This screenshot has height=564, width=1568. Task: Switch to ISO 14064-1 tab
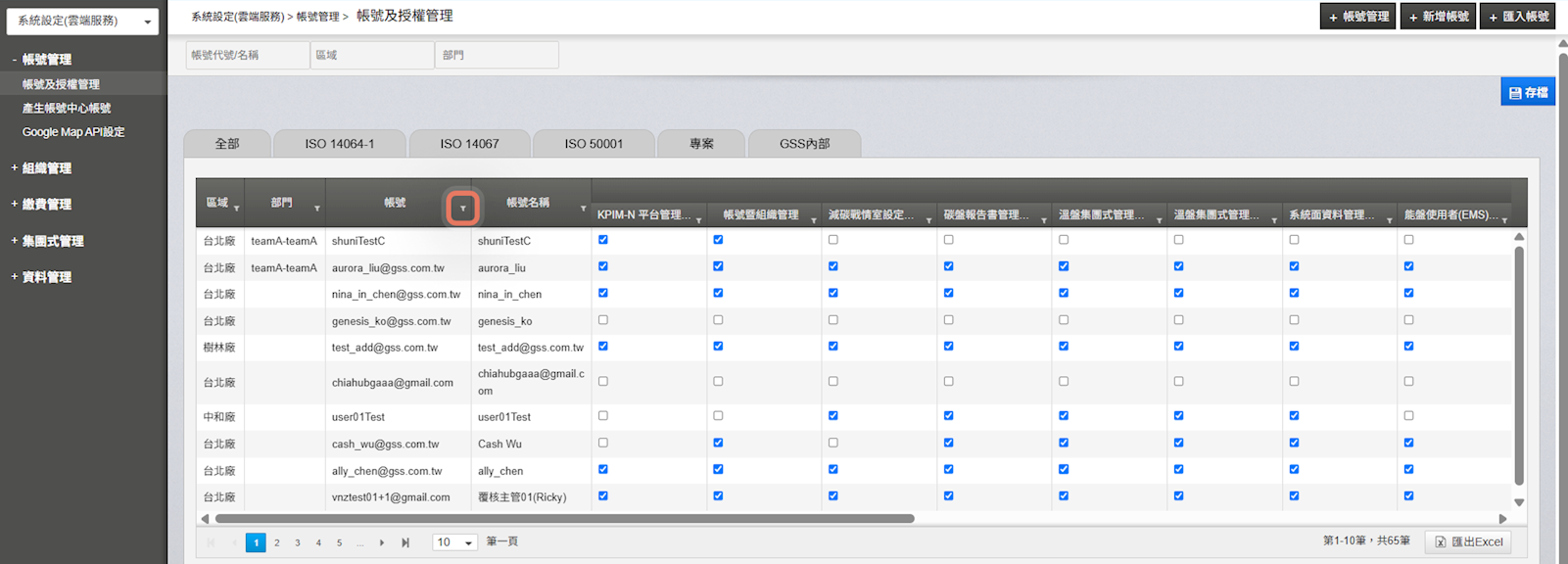339,144
